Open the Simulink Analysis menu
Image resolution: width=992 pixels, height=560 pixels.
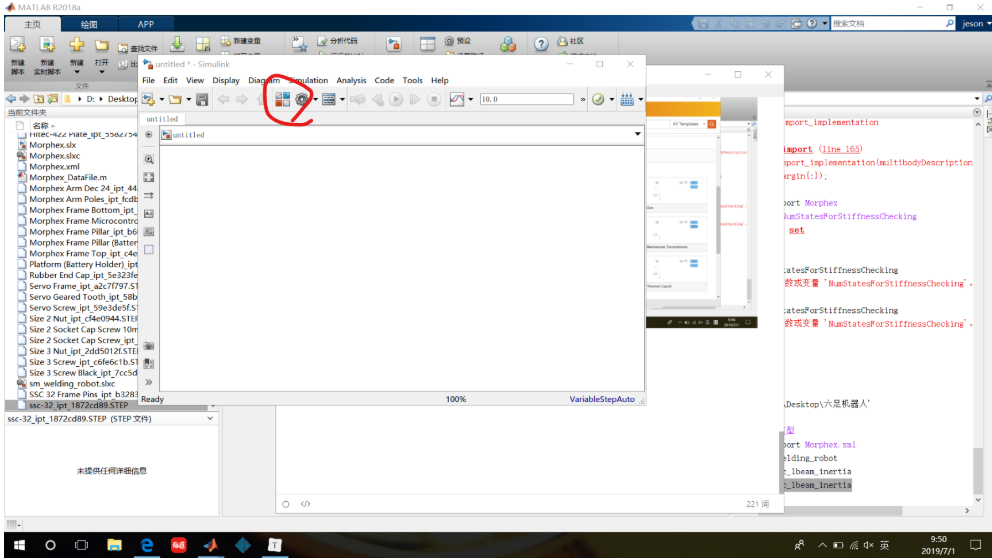point(351,80)
